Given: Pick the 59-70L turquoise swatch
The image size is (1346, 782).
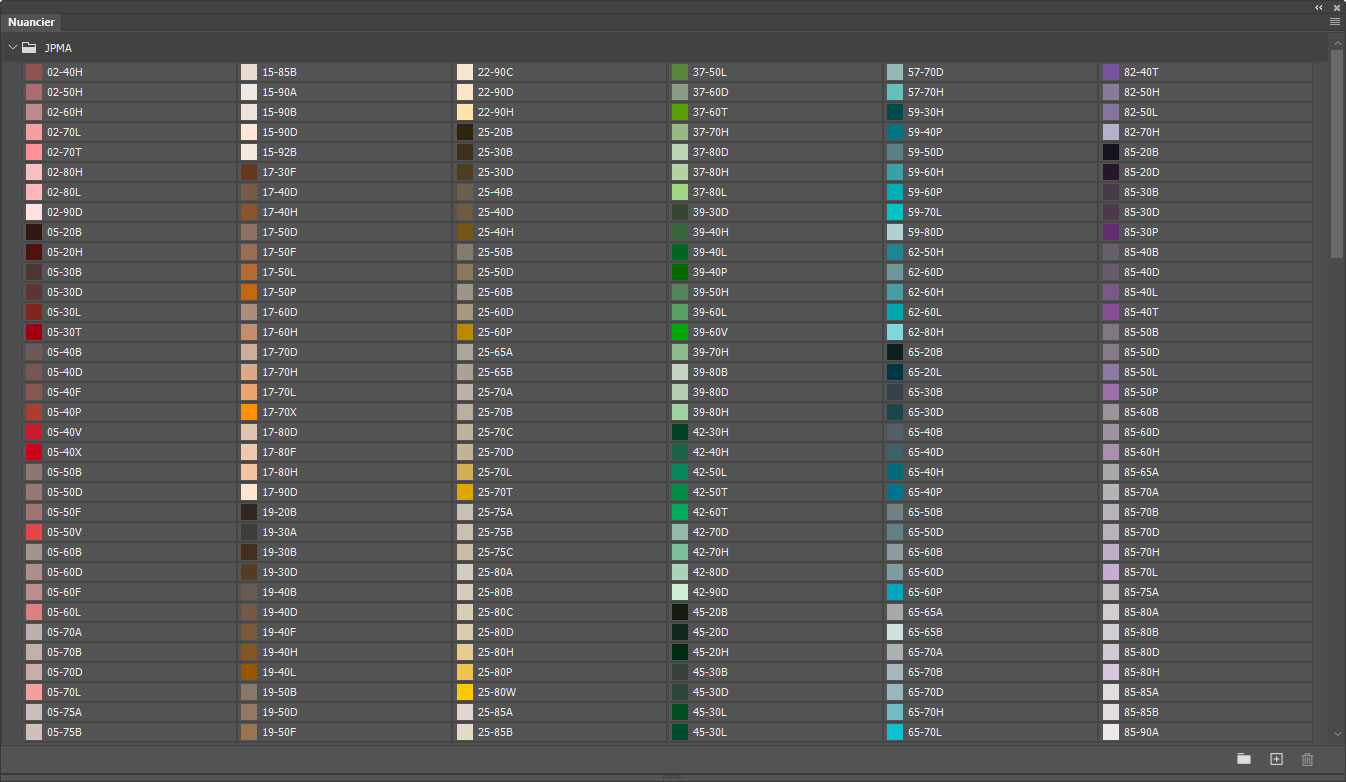Looking at the screenshot, I should pos(895,212).
